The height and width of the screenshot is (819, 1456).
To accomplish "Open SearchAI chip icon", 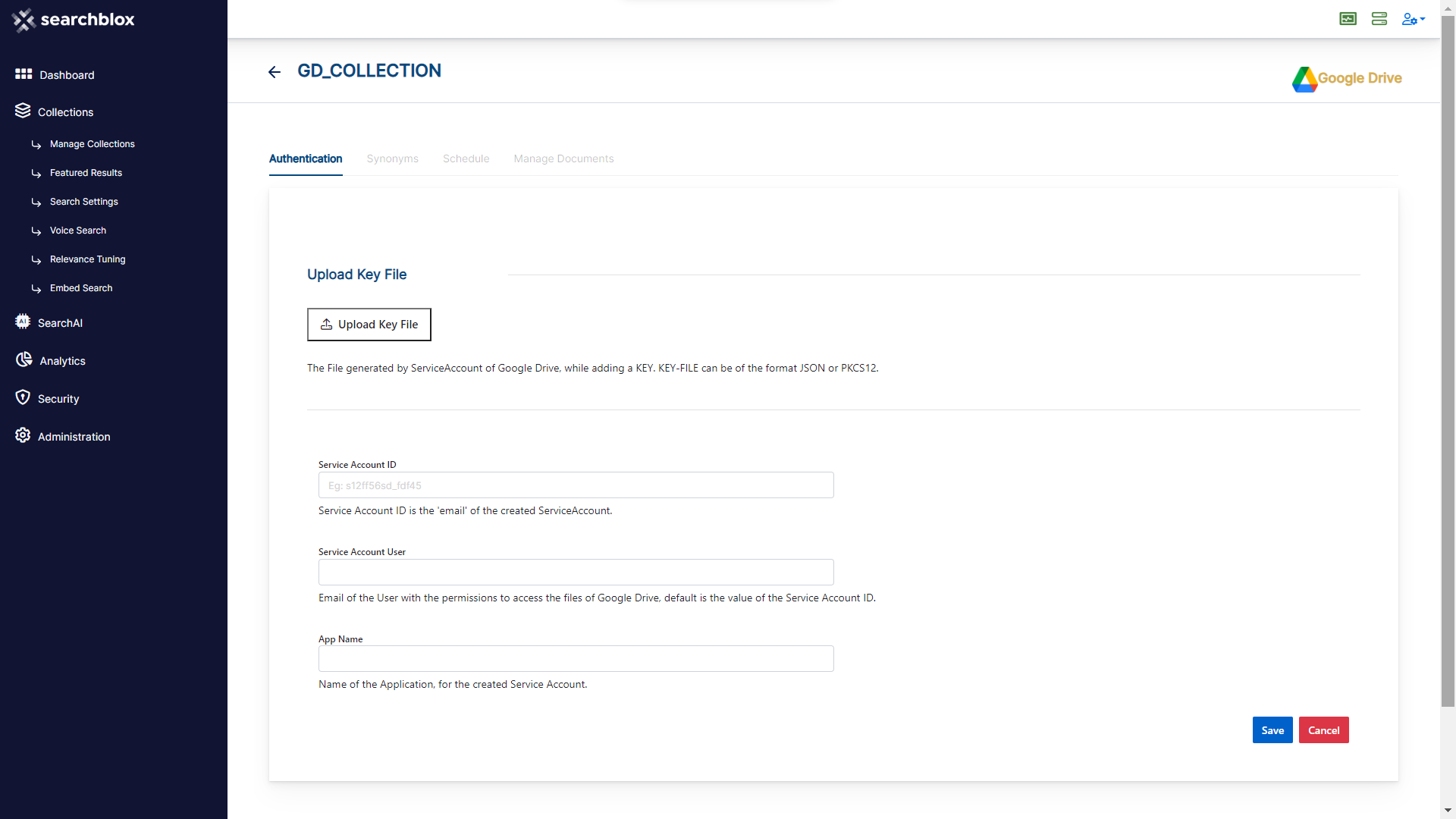I will point(23,322).
